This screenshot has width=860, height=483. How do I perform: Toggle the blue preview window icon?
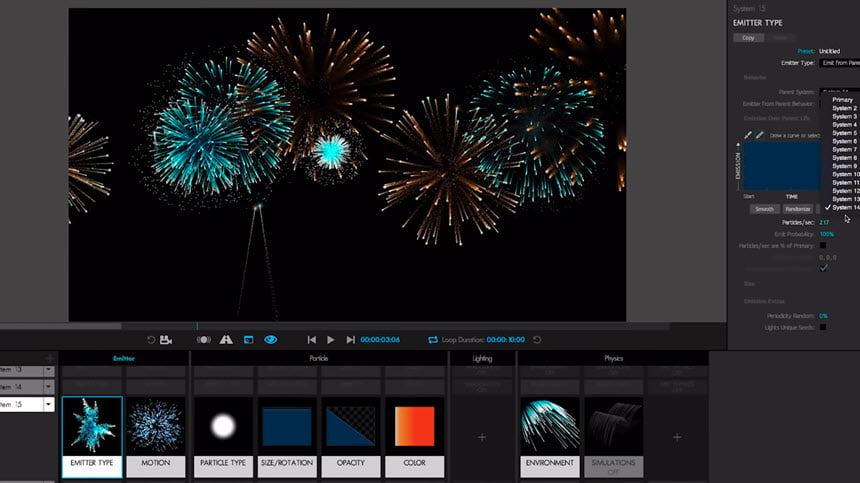[248, 340]
